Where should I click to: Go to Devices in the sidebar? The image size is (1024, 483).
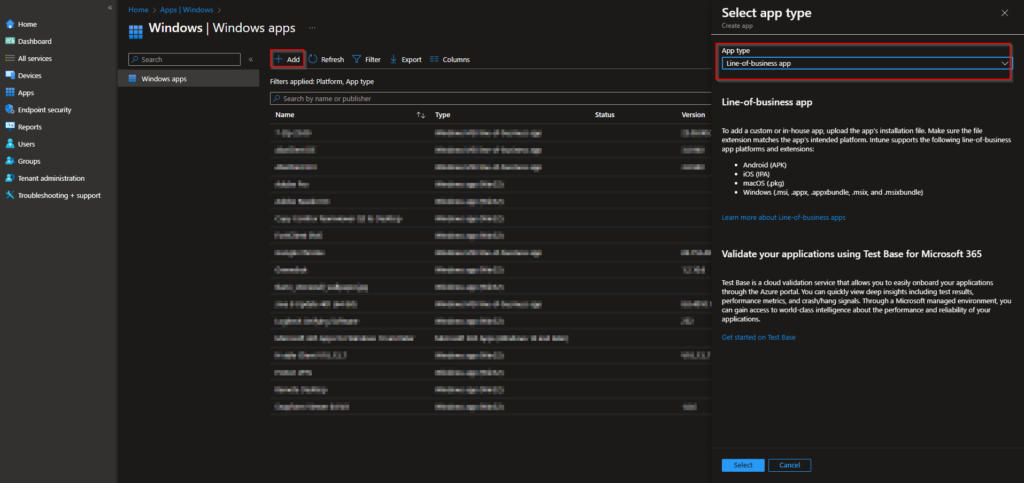click(24, 76)
